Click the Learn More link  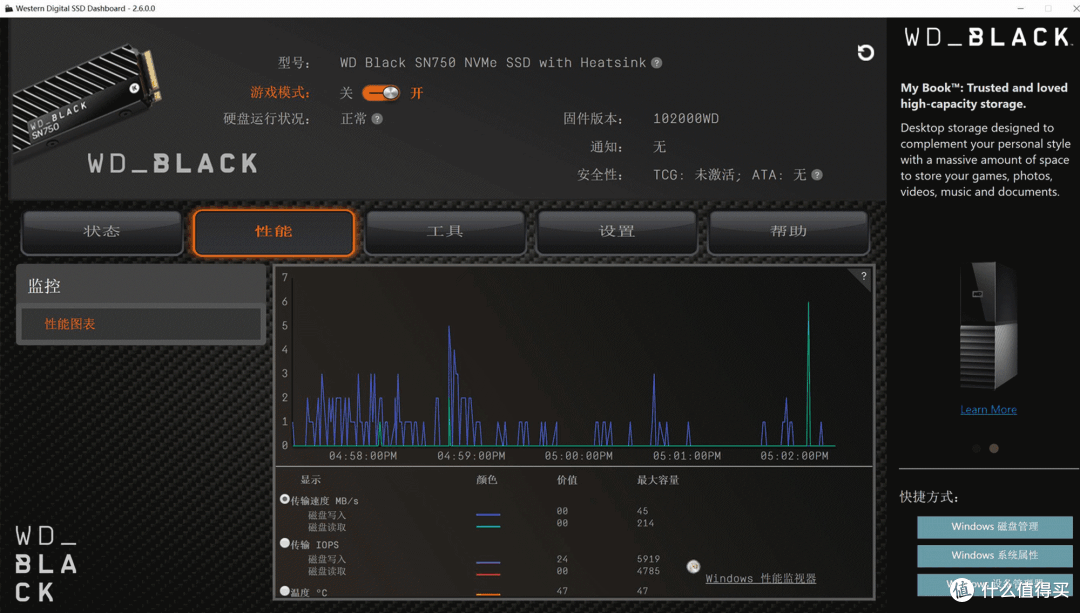pyautogui.click(x=988, y=410)
